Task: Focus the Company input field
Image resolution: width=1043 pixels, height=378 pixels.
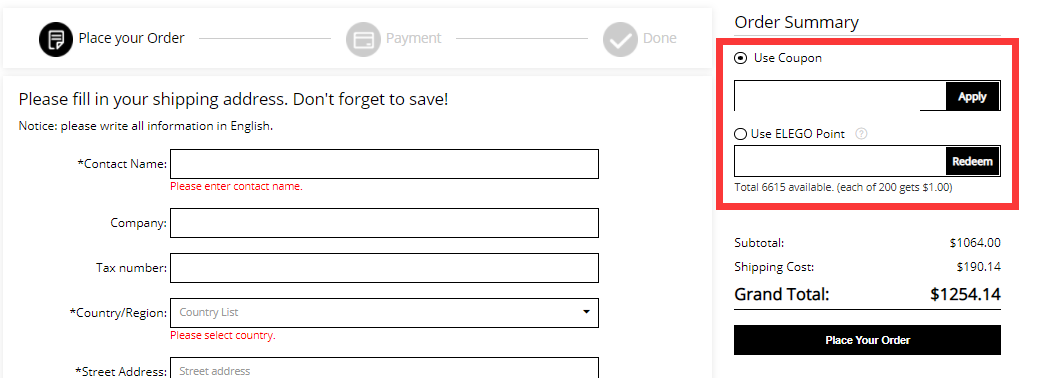Action: 384,223
